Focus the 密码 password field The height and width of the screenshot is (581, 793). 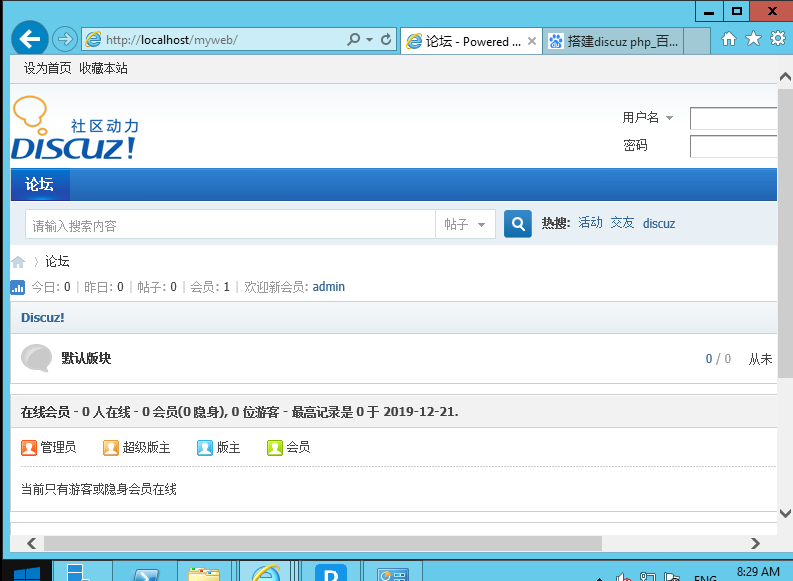click(733, 146)
